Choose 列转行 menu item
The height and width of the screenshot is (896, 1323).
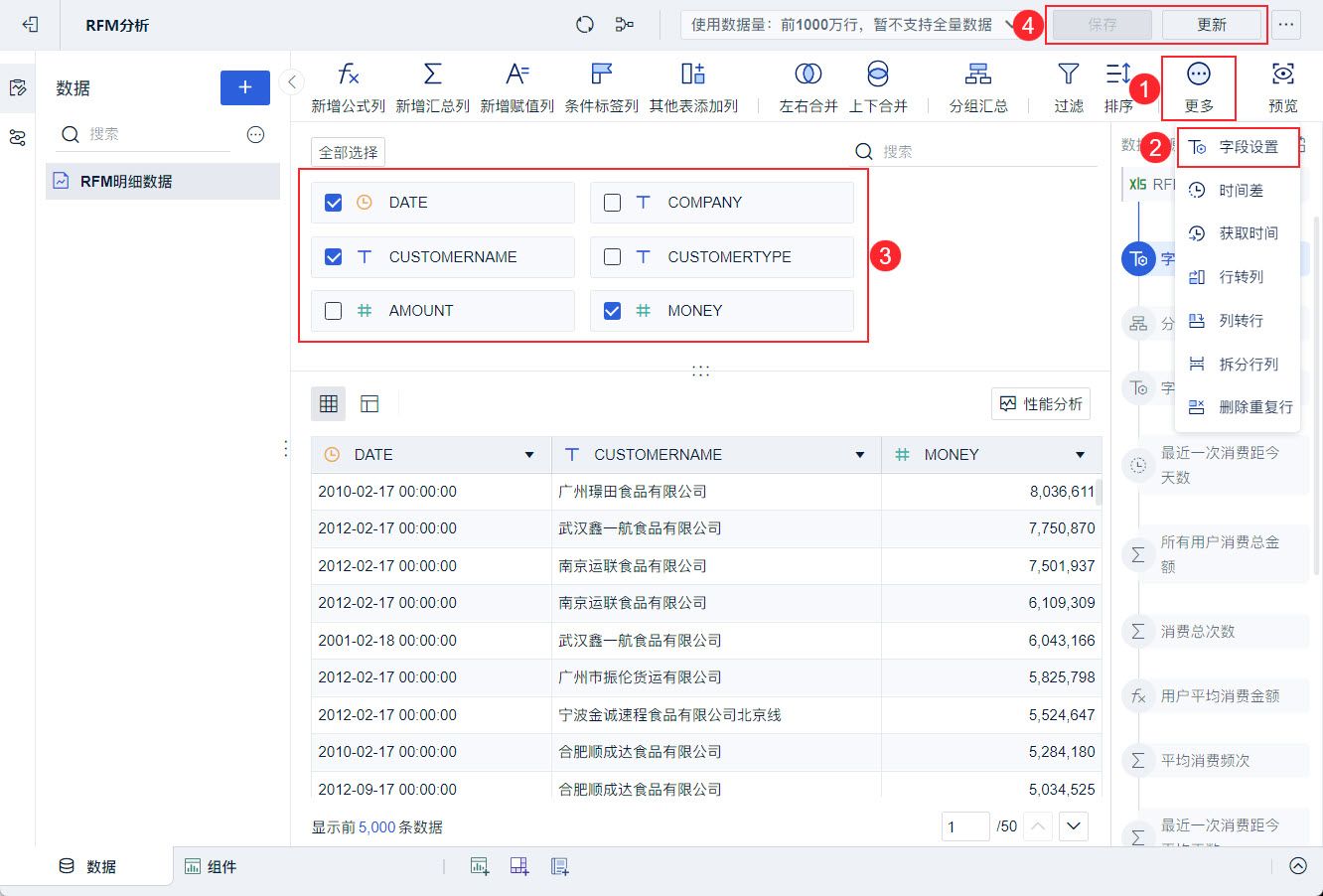(x=1238, y=321)
